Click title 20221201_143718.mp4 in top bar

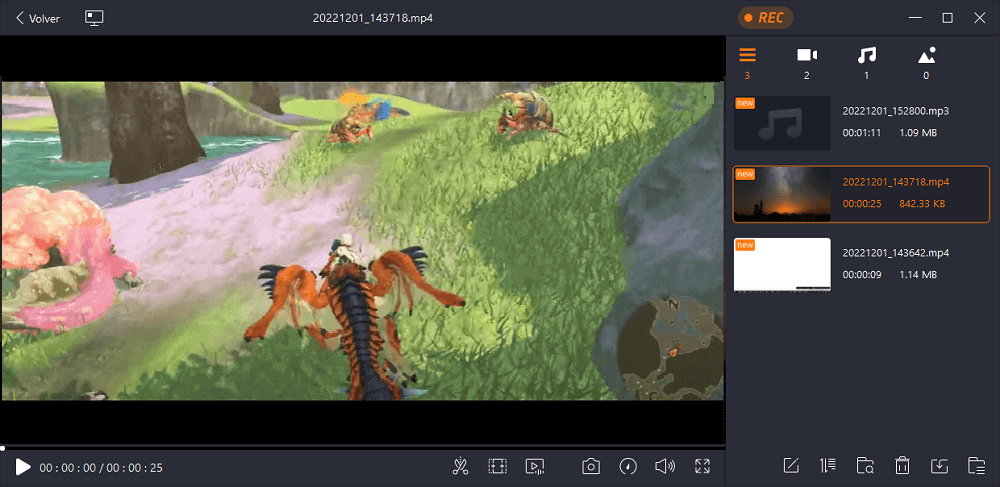pyautogui.click(x=373, y=18)
